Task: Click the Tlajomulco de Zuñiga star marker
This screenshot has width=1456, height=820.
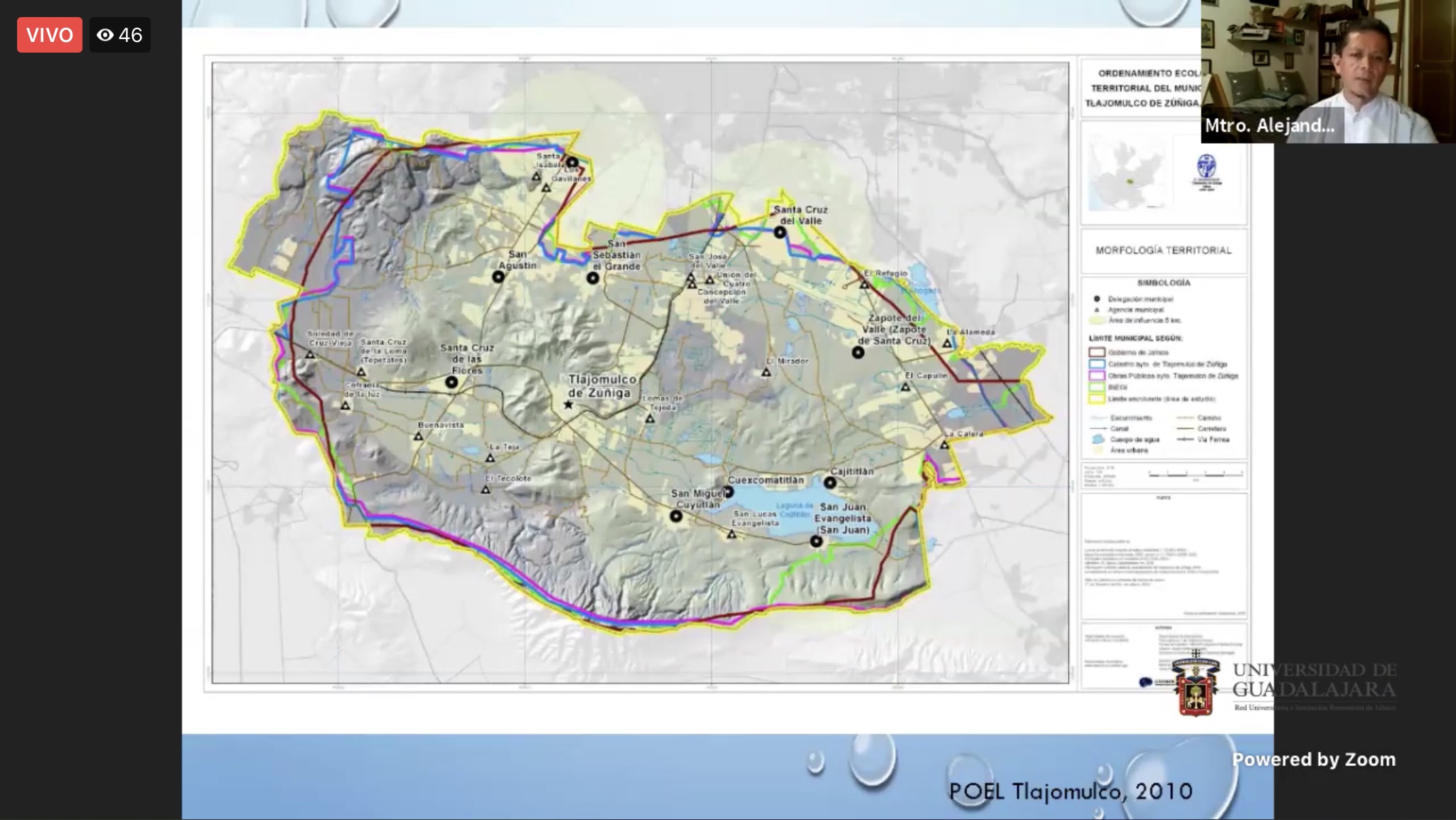Action: click(x=568, y=405)
